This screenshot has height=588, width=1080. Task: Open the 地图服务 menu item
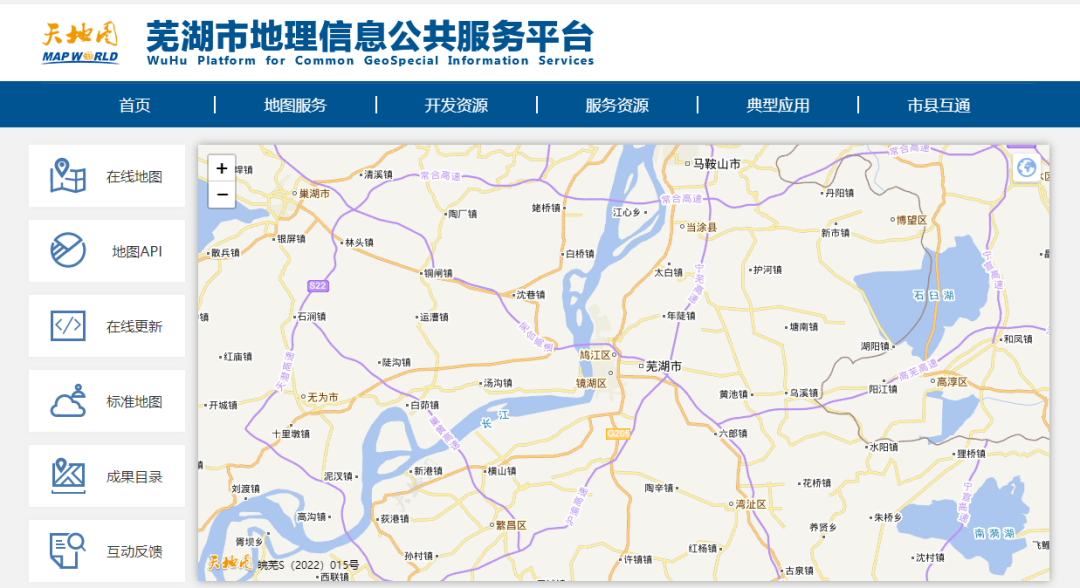point(295,105)
